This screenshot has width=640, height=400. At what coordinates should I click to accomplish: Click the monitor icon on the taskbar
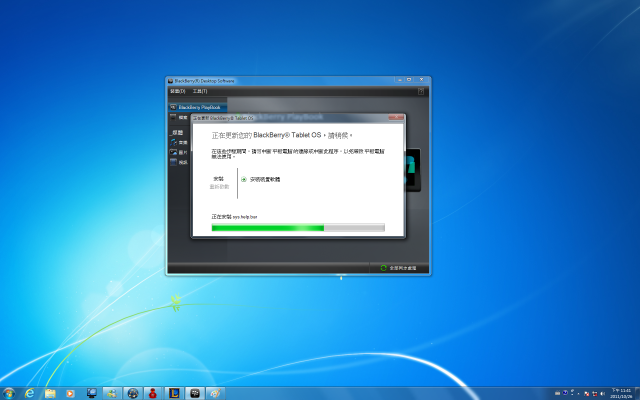pos(92,393)
